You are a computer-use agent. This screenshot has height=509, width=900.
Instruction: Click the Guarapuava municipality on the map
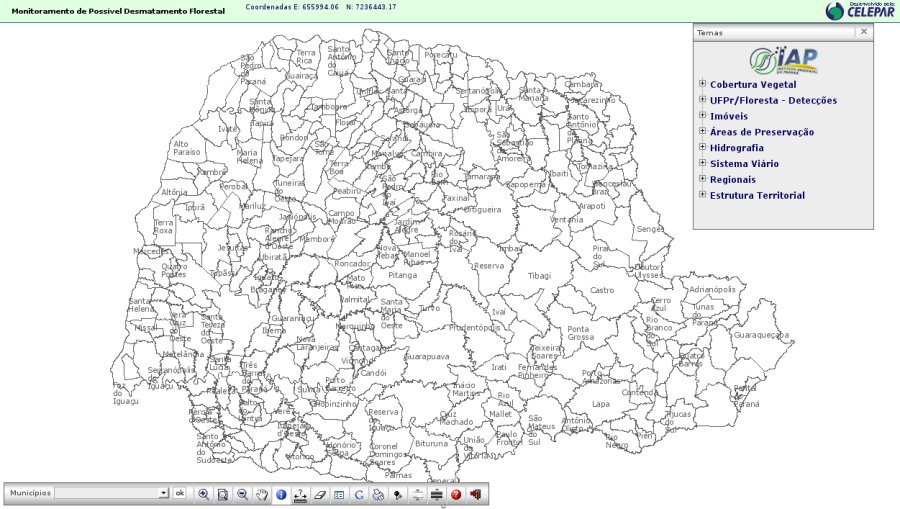point(427,356)
